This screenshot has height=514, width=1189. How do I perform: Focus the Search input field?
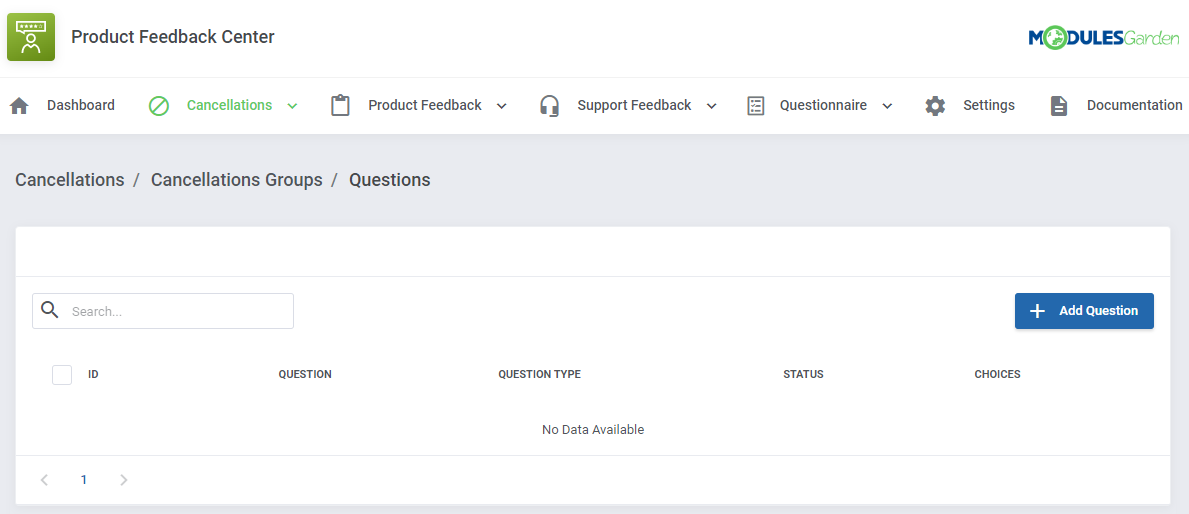click(x=163, y=311)
